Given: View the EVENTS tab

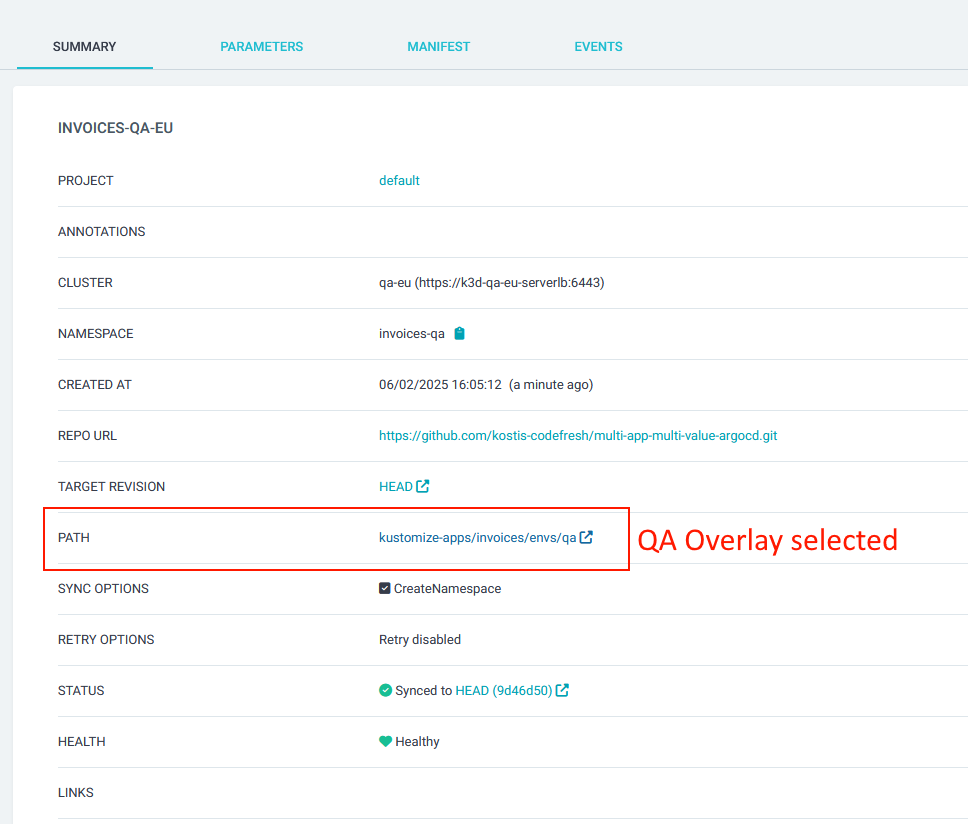Looking at the screenshot, I should tap(598, 46).
